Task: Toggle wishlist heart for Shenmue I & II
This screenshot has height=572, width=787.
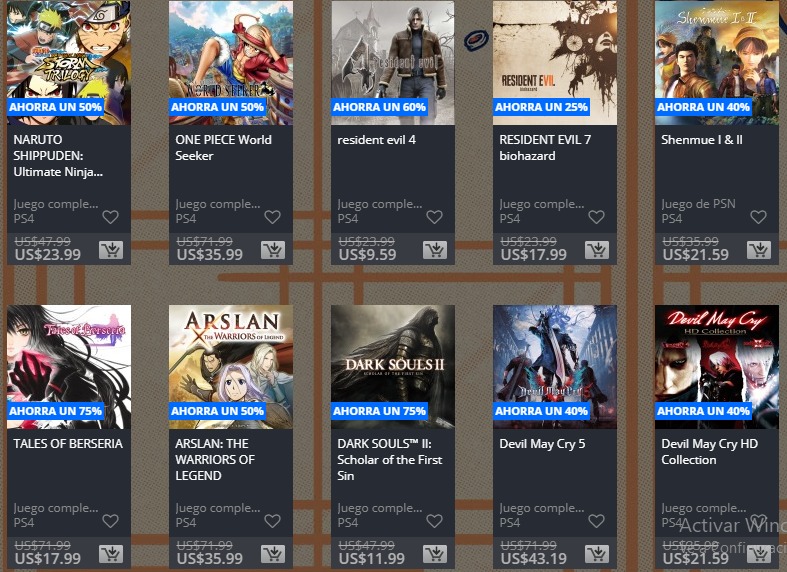Action: click(x=758, y=217)
